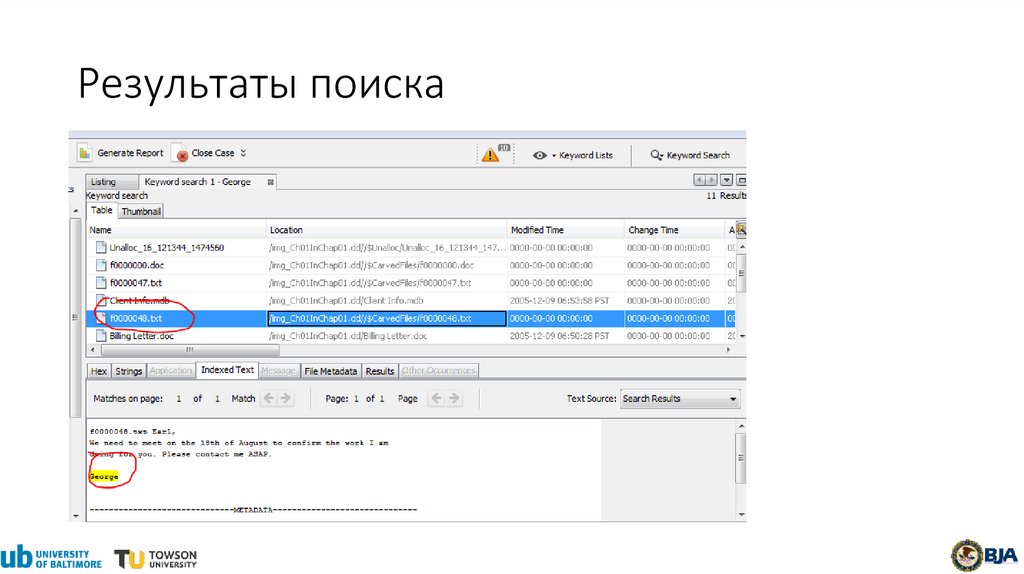The width and height of the screenshot is (1024, 574).
Task: Click the file icon beside f0000000.doc
Action: (101, 265)
